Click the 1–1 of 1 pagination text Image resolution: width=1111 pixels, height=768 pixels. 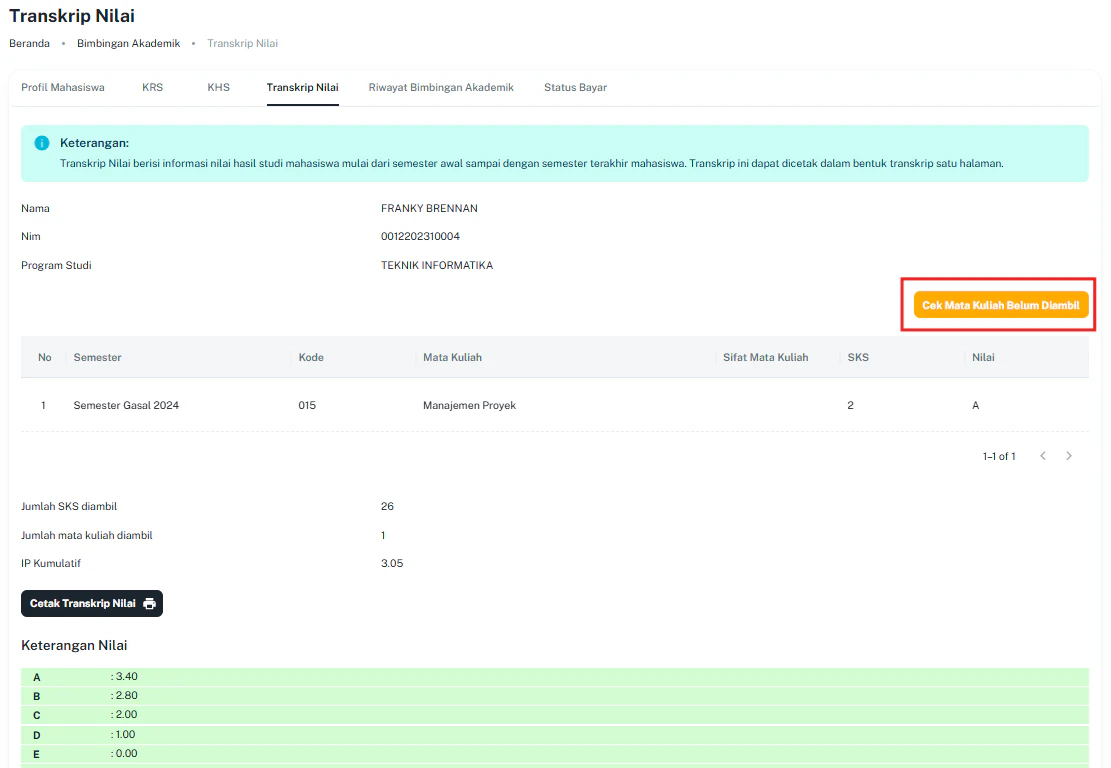pos(999,456)
